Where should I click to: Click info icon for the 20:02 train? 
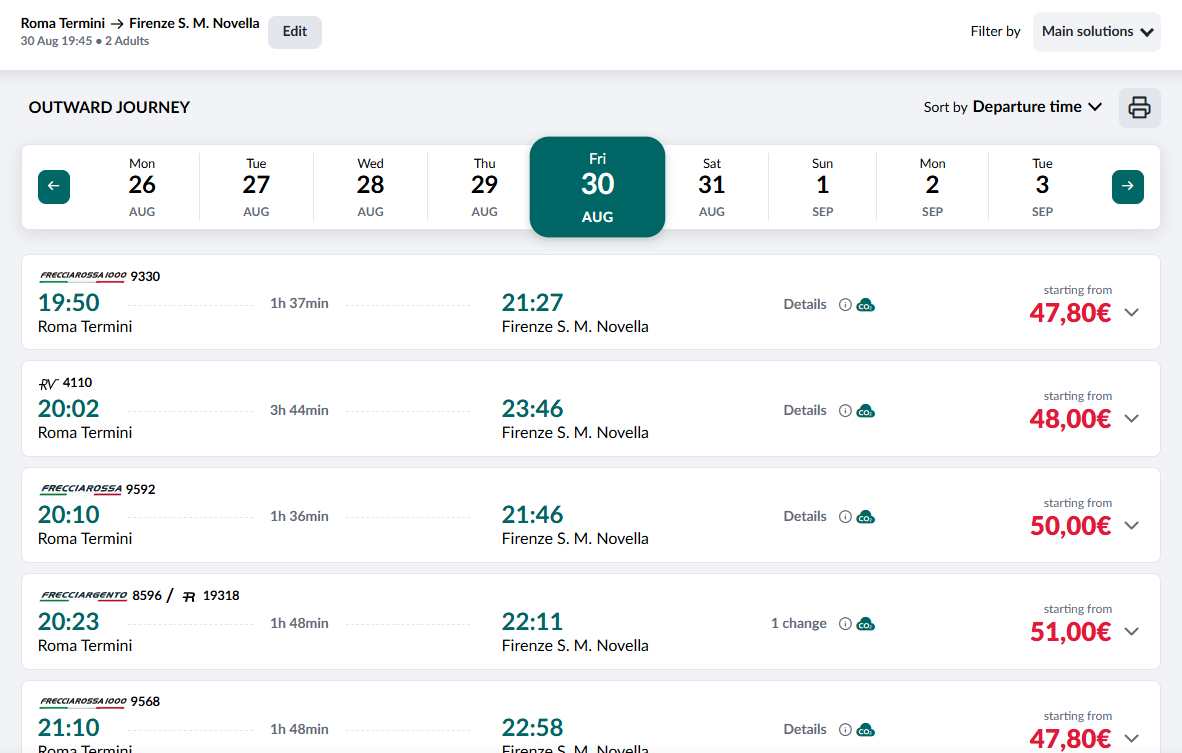[845, 411]
